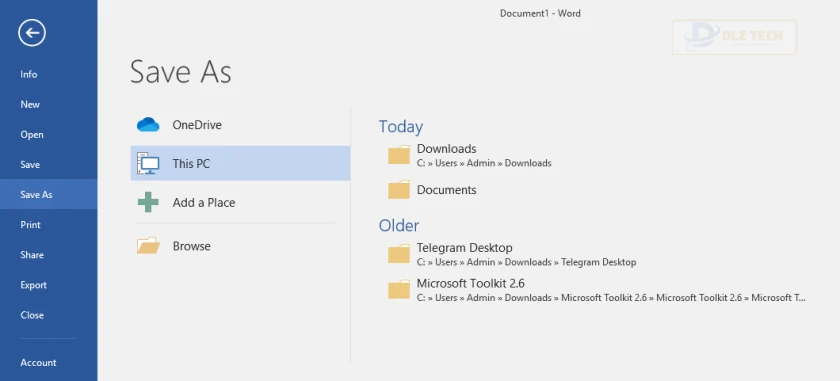
Task: Open the Downloads recent folder name
Action: coord(446,148)
